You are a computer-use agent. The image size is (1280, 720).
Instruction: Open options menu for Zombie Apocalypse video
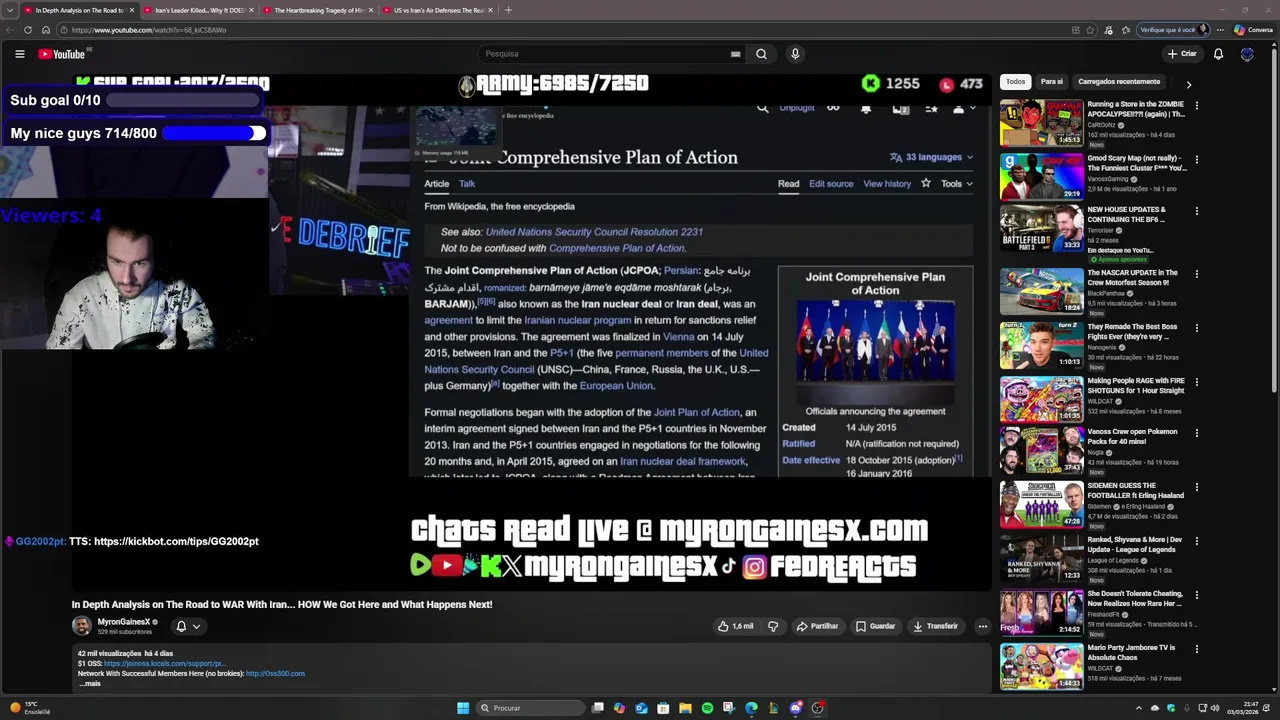[1196, 105]
